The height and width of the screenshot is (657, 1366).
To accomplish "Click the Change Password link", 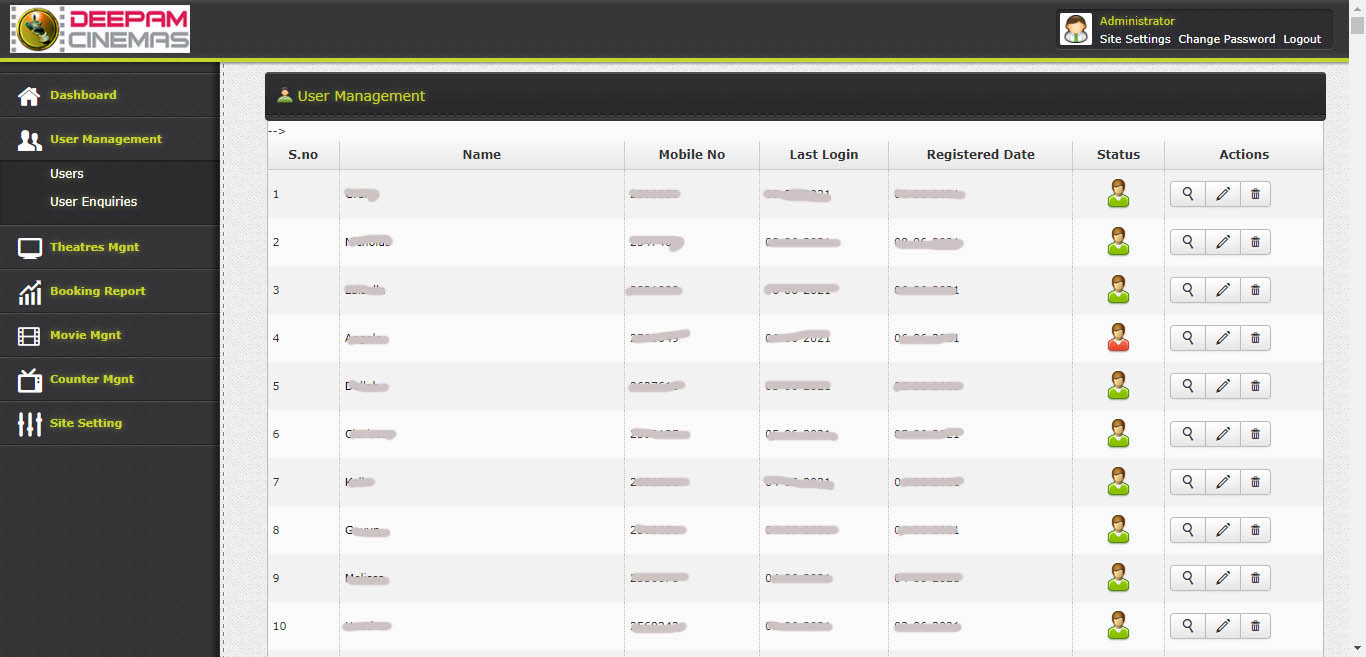I will point(1227,39).
